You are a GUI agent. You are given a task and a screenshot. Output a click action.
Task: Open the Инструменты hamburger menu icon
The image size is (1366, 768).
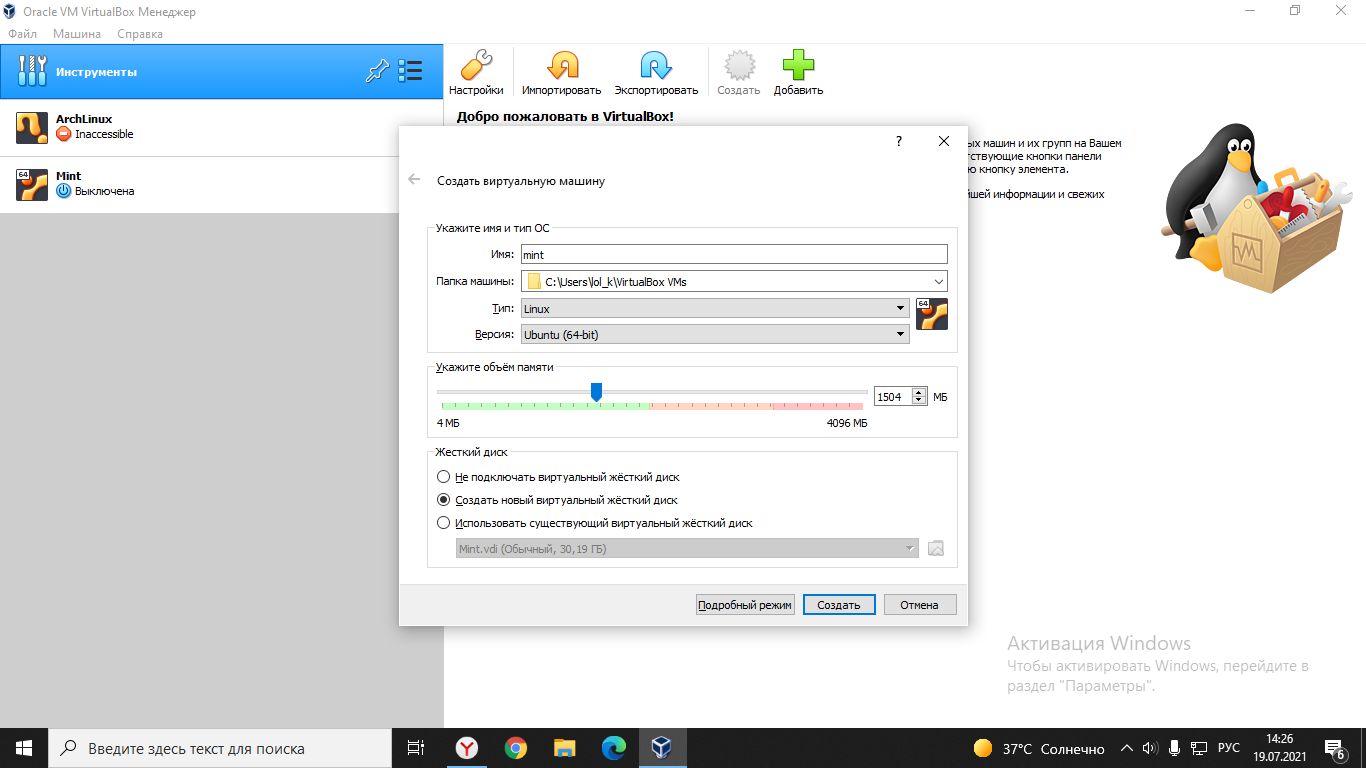410,71
